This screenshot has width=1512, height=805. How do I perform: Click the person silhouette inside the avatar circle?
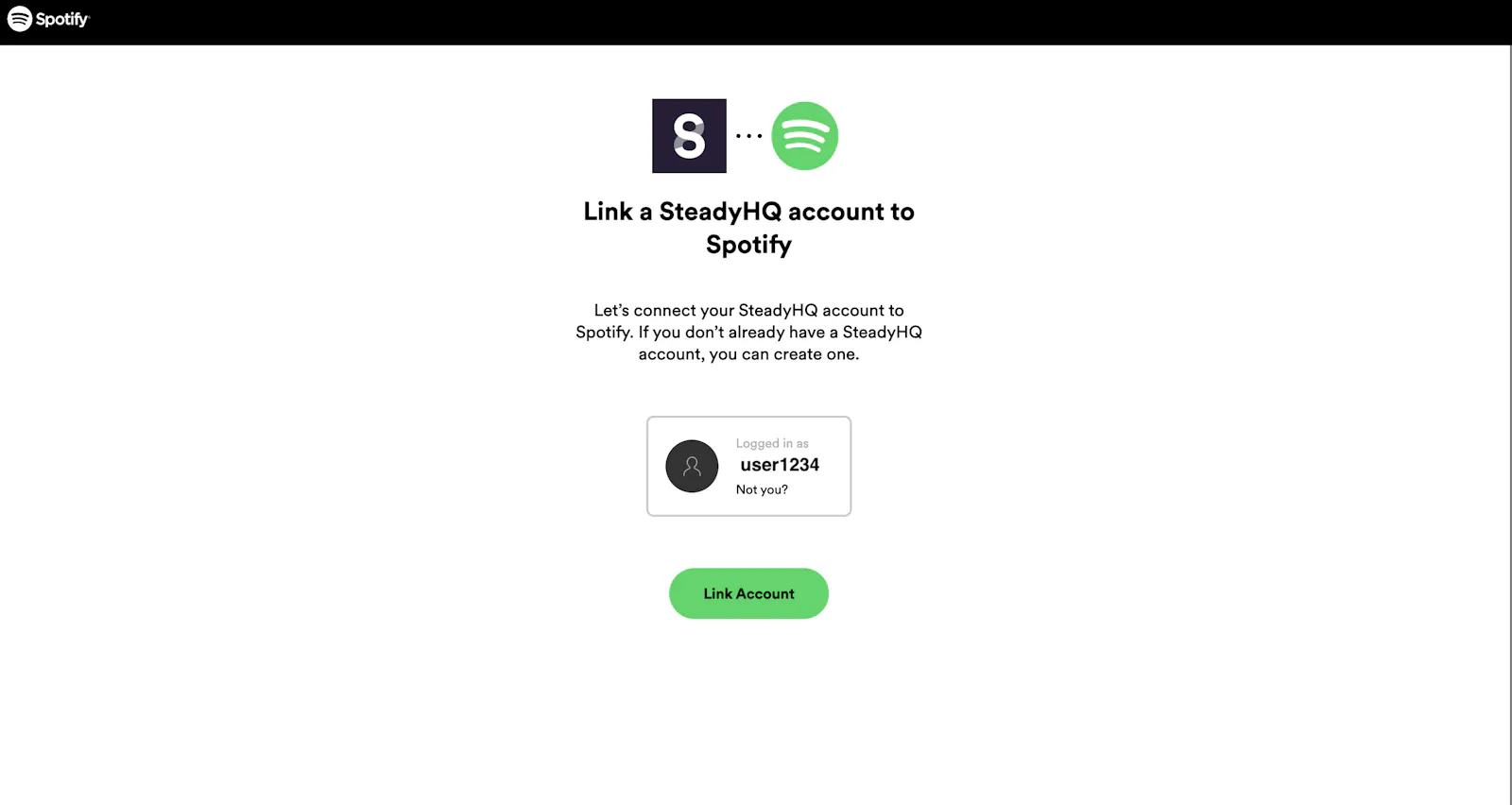692,466
